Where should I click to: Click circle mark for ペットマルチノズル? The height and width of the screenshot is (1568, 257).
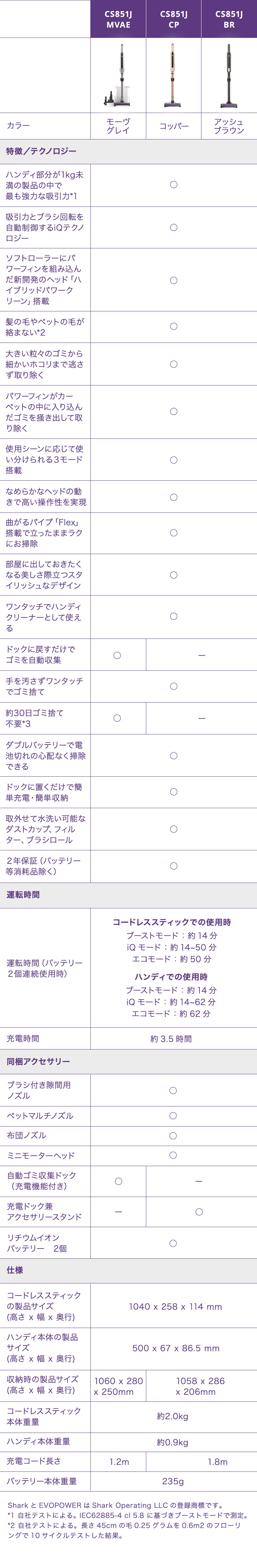pyautogui.click(x=173, y=1116)
